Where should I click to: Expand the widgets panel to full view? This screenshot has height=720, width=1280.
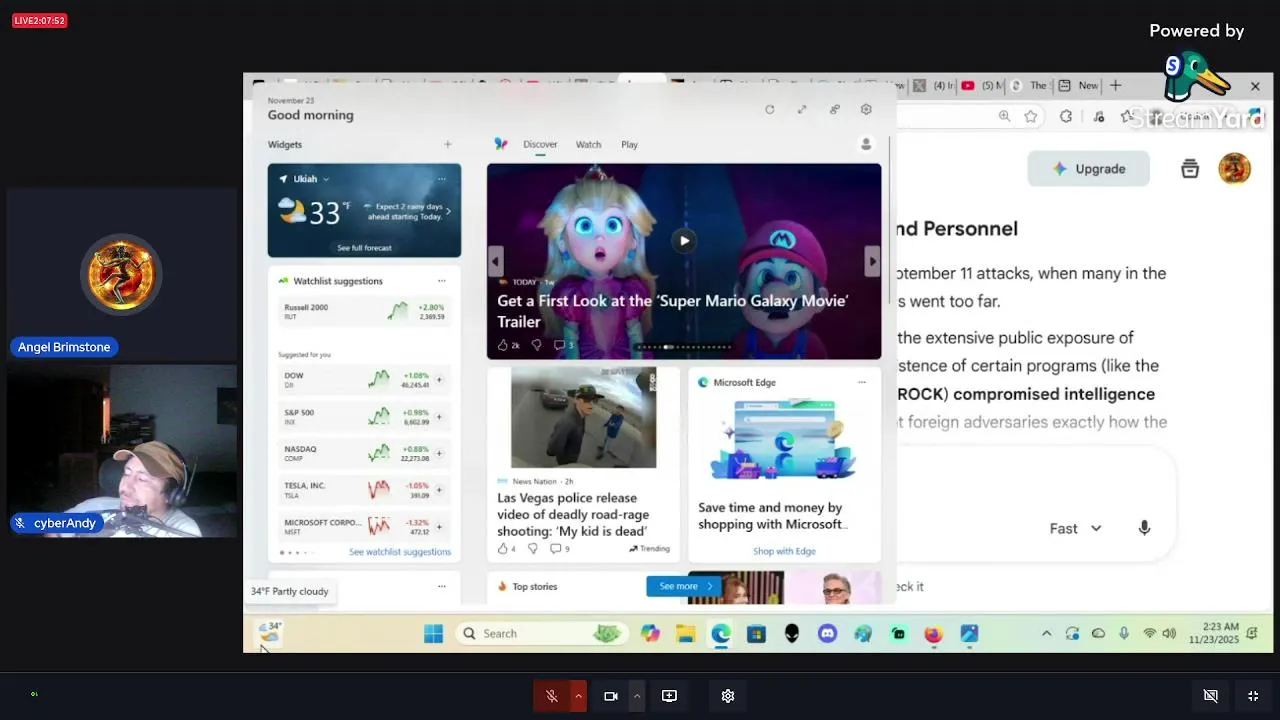click(802, 110)
